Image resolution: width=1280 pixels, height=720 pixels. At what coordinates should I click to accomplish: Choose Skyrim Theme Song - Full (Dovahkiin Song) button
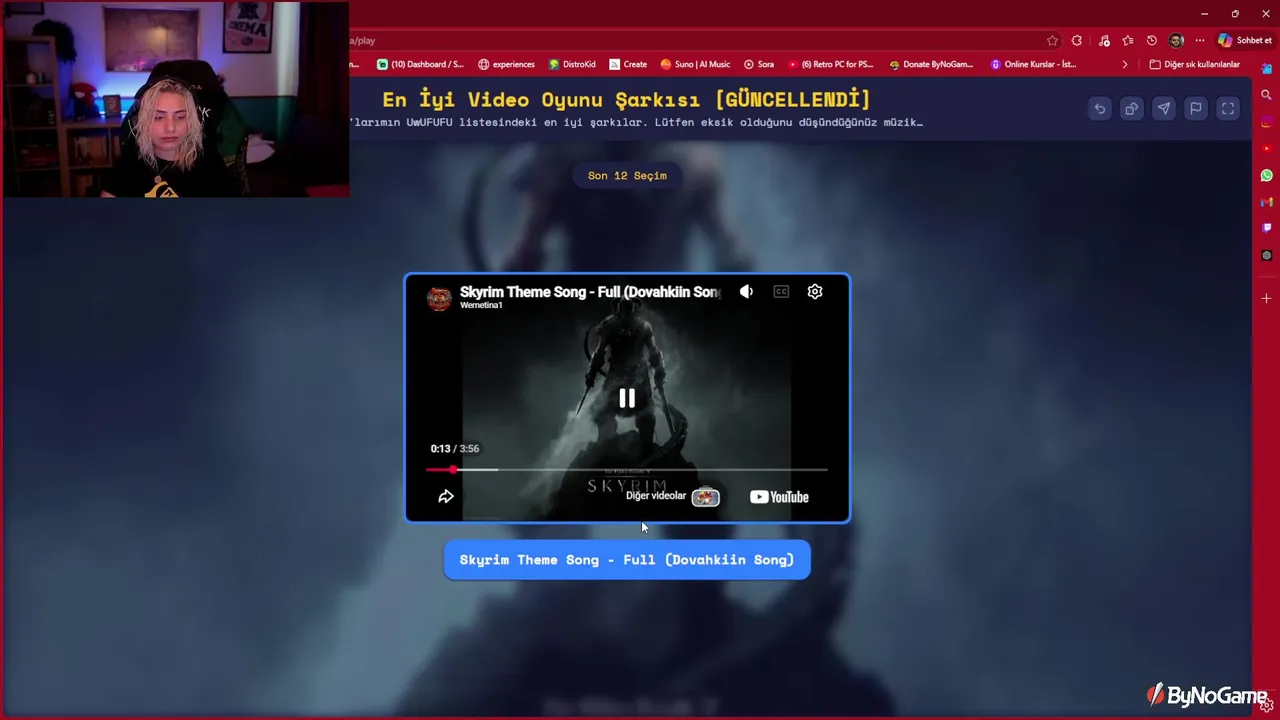[627, 560]
